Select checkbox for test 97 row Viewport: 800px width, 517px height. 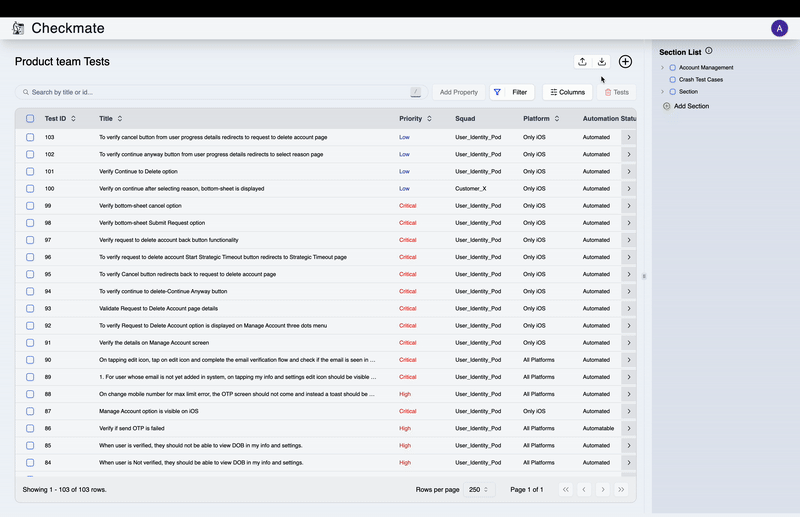30,240
